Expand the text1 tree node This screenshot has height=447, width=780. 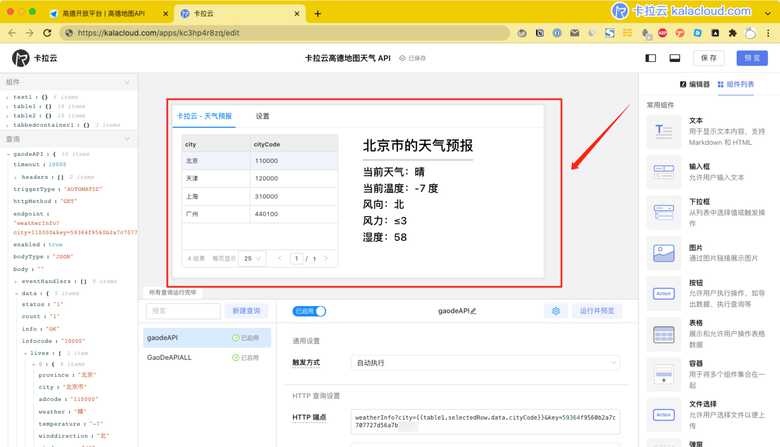[x=7, y=97]
